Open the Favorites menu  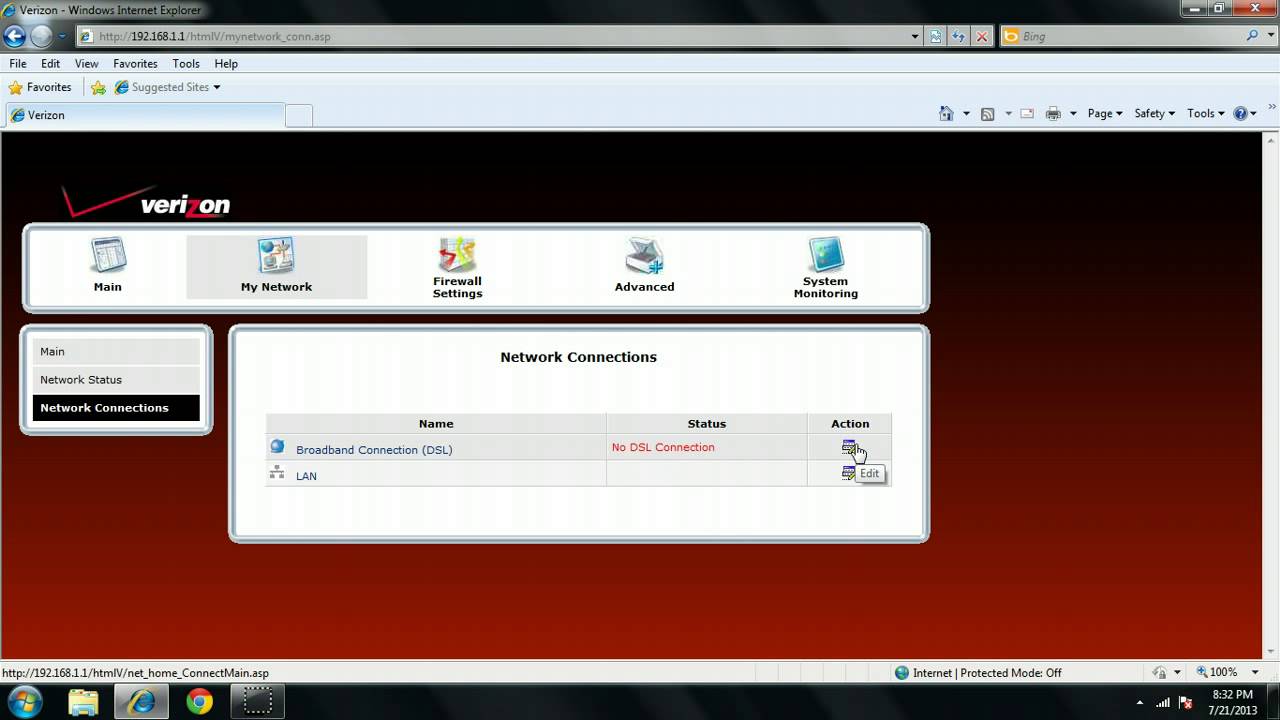[x=135, y=64]
